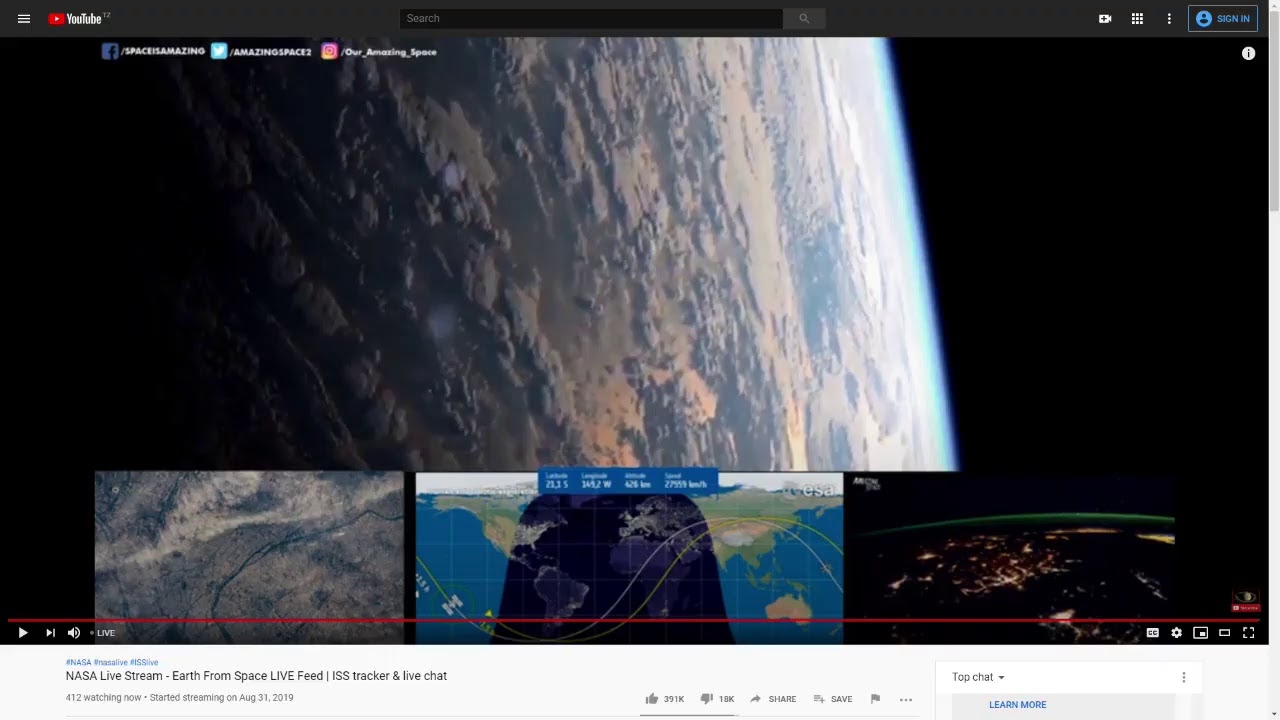
Task: Click the channel watermark subscribe thumbnail
Action: click(x=1246, y=601)
